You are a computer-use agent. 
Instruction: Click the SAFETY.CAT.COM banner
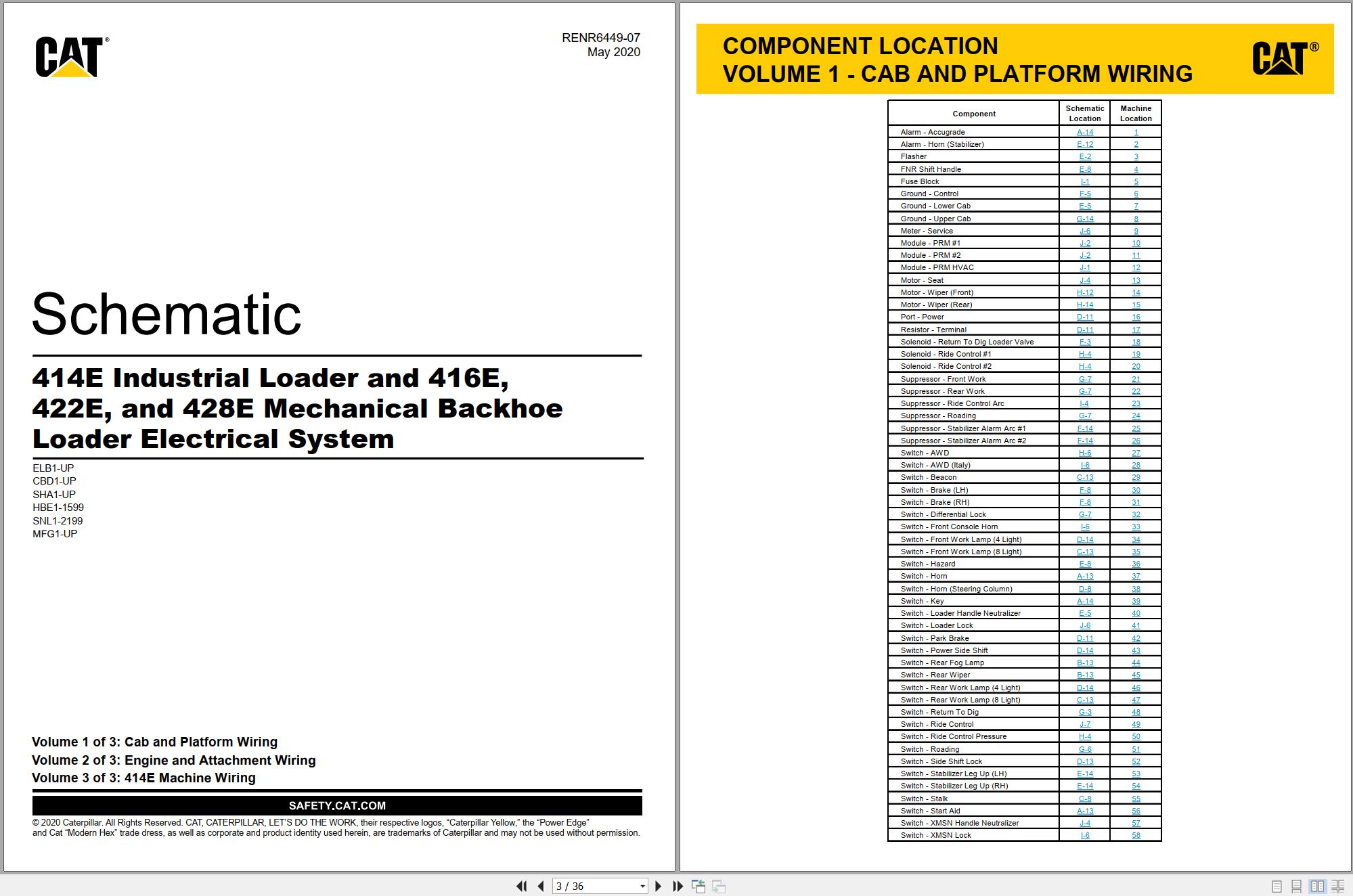(x=337, y=805)
